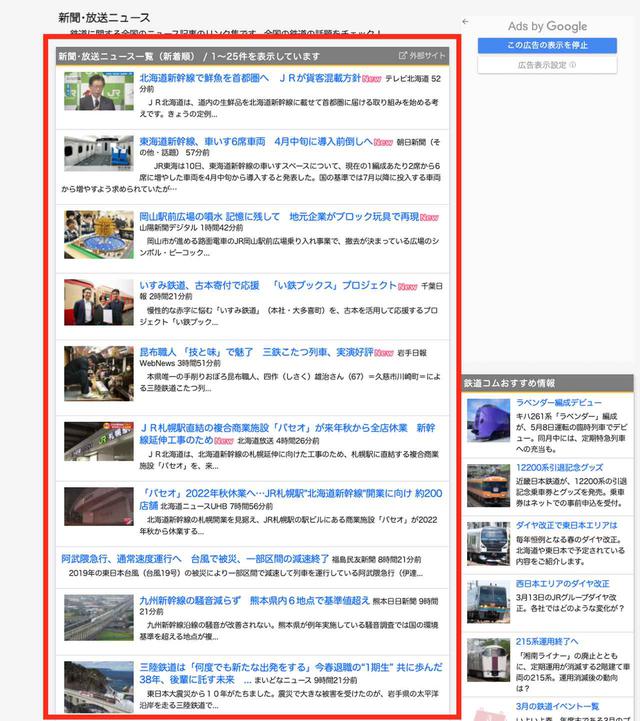Viewport: 640px width, 721px height.
Task: Open ラベンダー編成デビュー recommended link
Action: point(559,403)
